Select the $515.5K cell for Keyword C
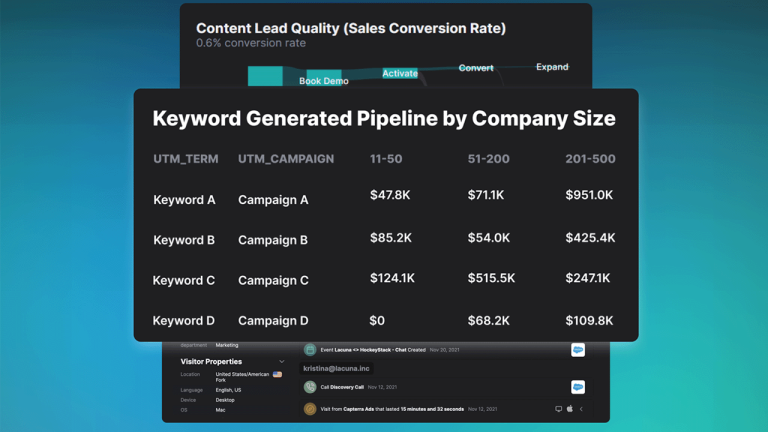The width and height of the screenshot is (768, 432). (491, 278)
